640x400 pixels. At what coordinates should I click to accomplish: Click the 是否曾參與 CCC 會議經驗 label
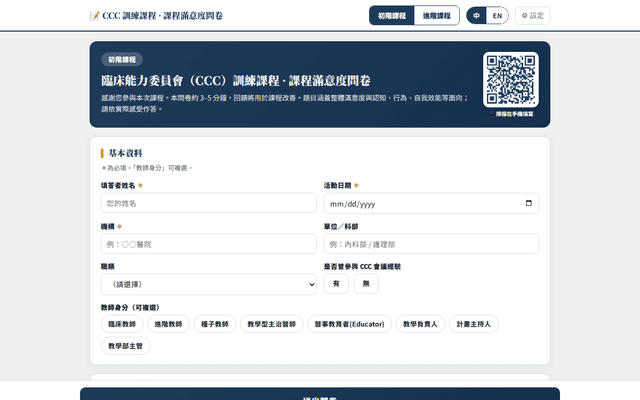[362, 267]
